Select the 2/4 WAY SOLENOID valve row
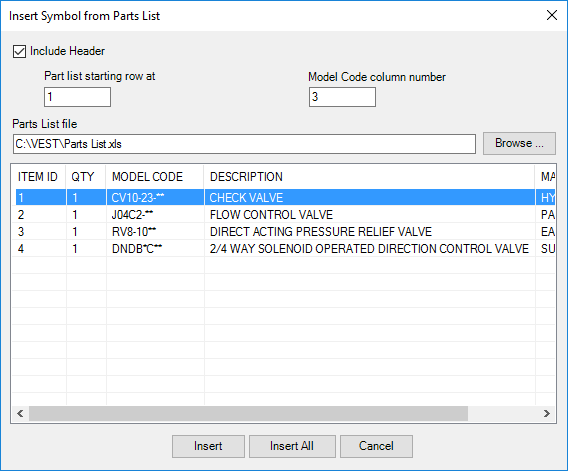 tap(285, 249)
